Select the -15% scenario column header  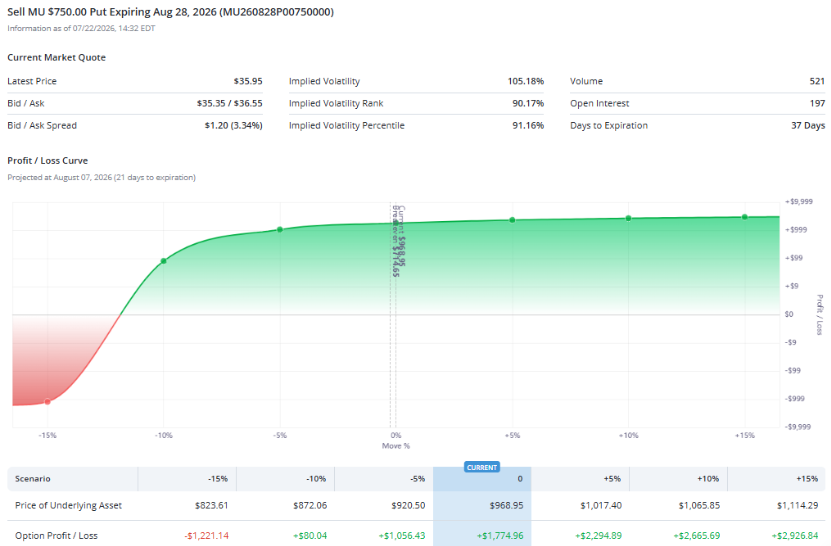click(x=187, y=479)
